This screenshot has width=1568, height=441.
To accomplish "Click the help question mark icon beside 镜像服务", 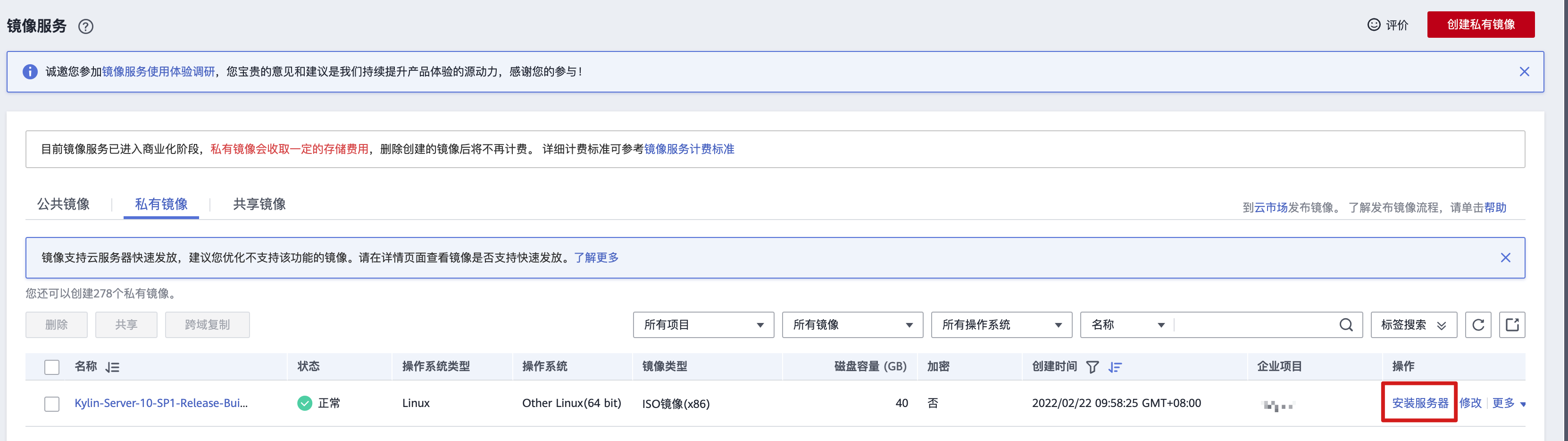I will pyautogui.click(x=86, y=26).
